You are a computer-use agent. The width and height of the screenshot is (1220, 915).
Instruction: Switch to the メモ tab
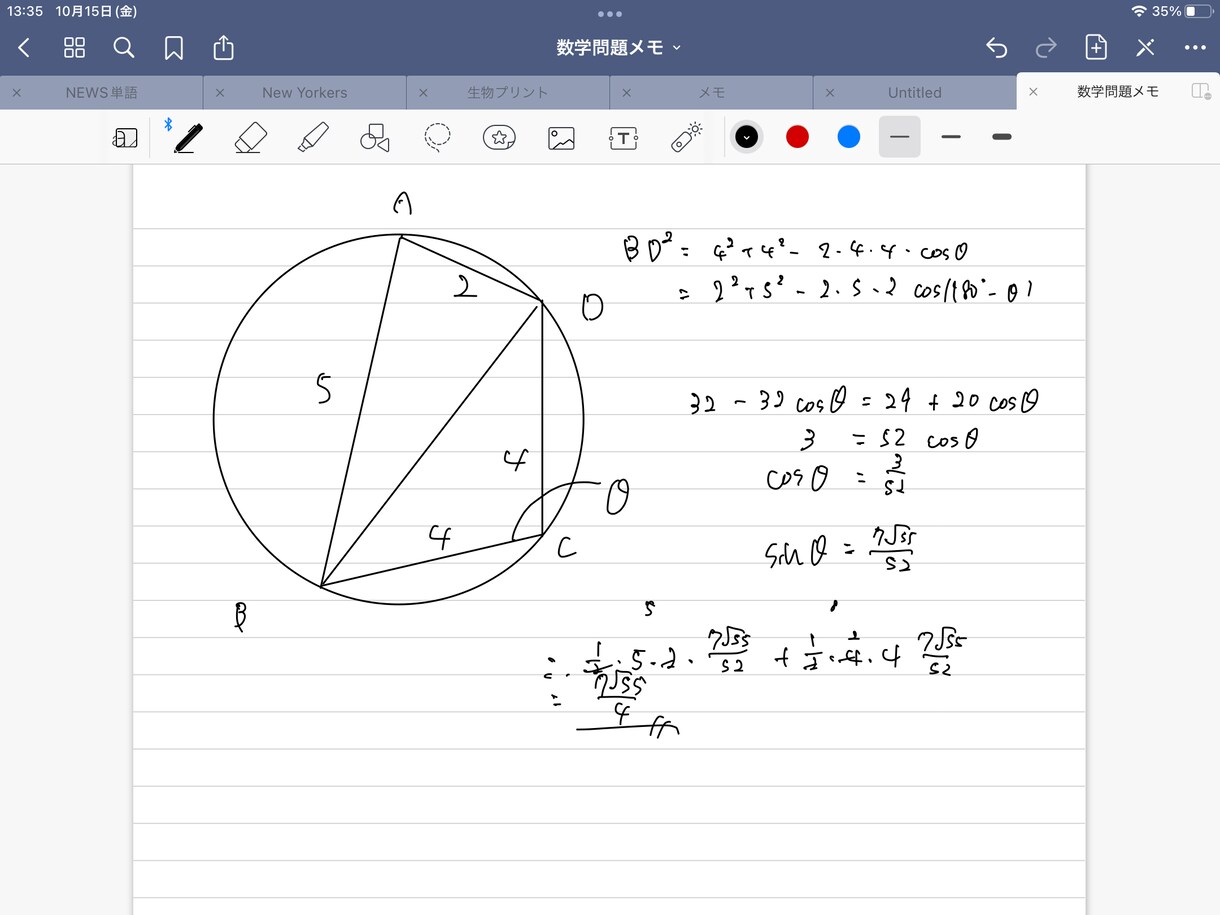click(711, 92)
